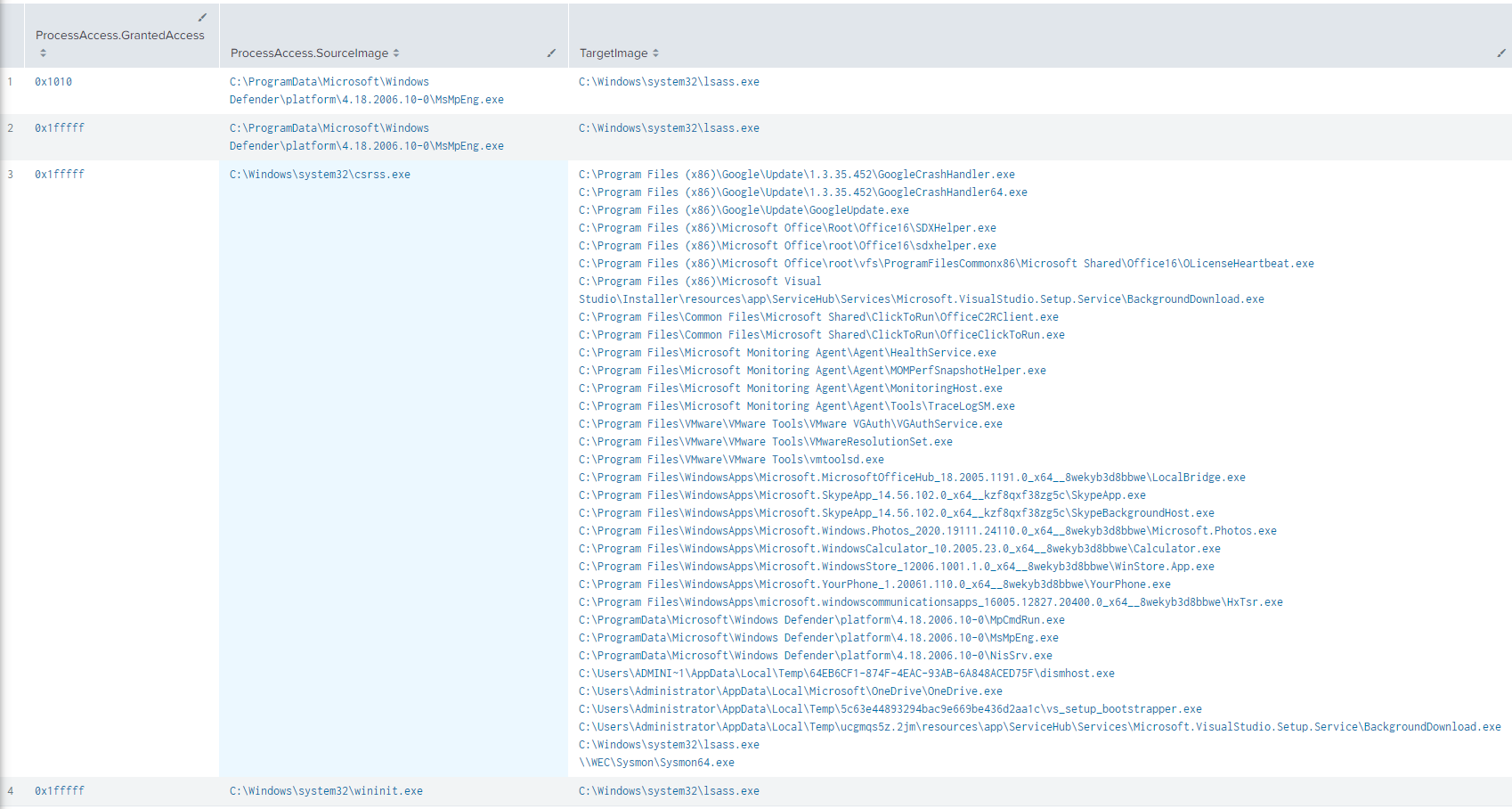Click lsass.exe target image in row 1
This screenshot has width=1512, height=809.
(669, 82)
